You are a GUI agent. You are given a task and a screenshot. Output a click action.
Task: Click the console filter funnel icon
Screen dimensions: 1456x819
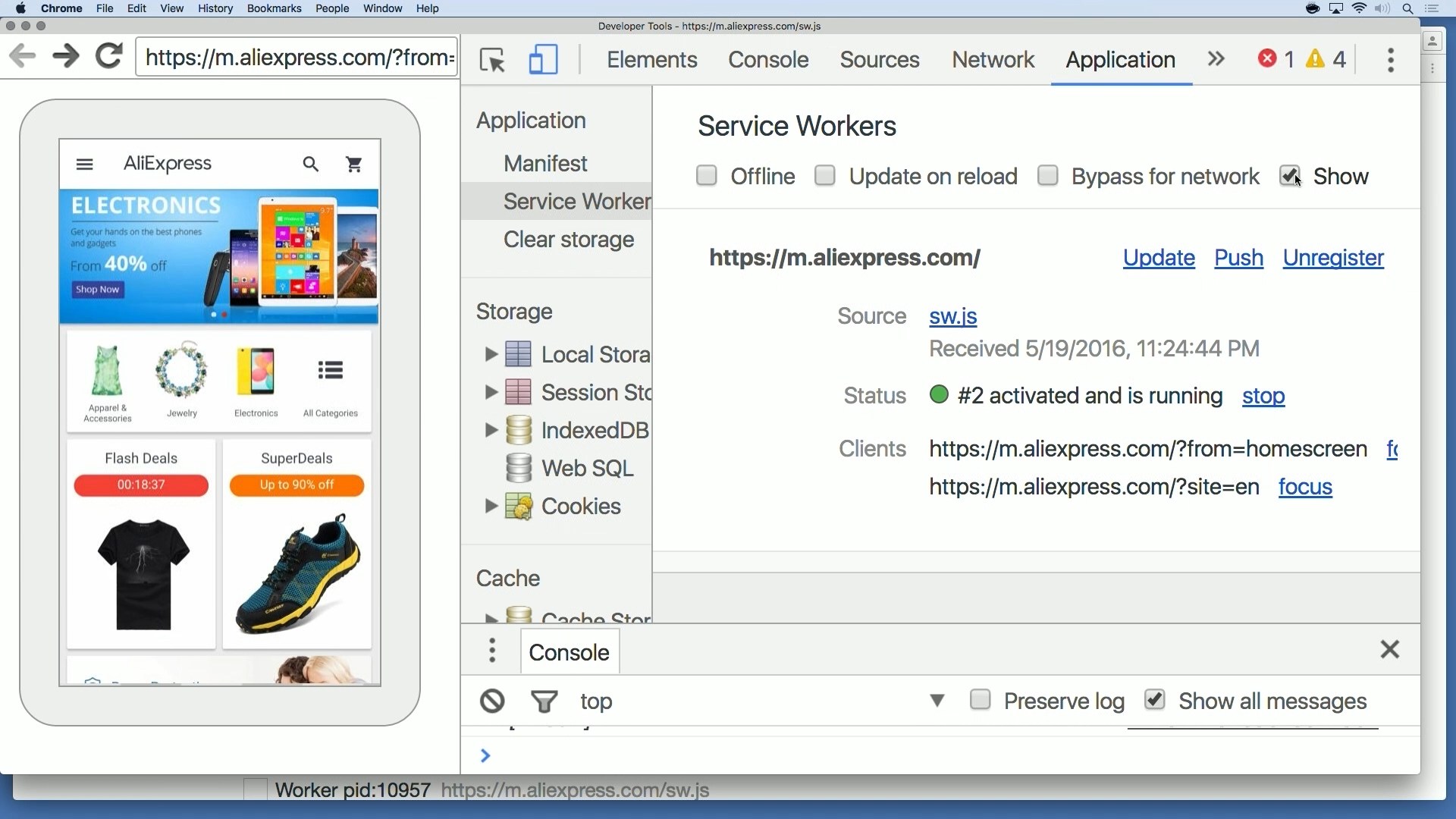pos(544,701)
